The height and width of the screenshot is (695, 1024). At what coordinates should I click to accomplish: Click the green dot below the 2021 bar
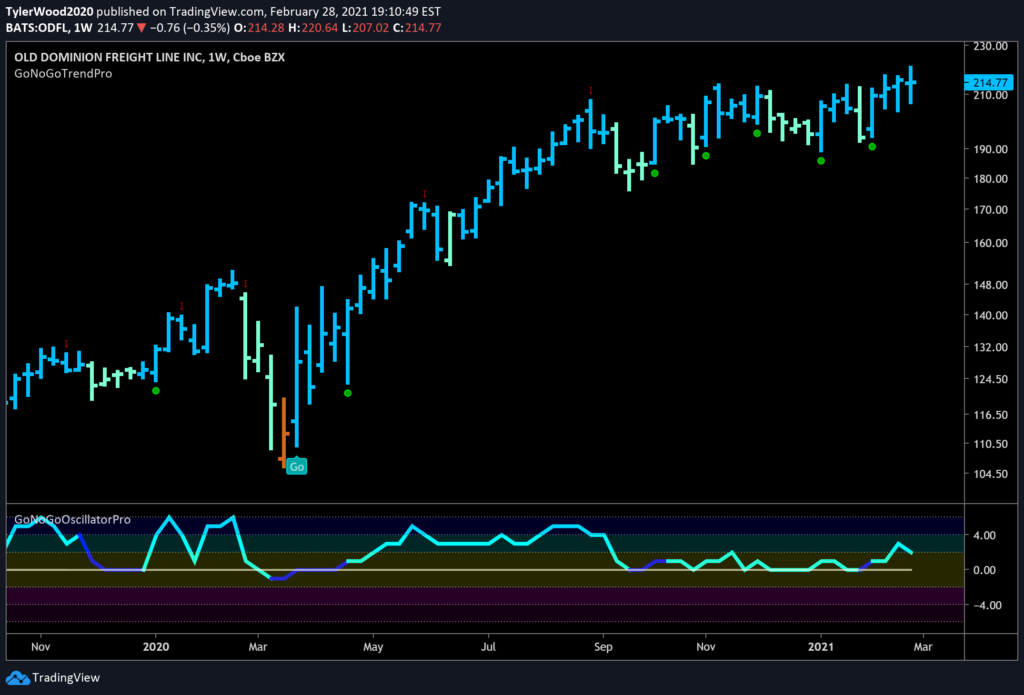821,161
